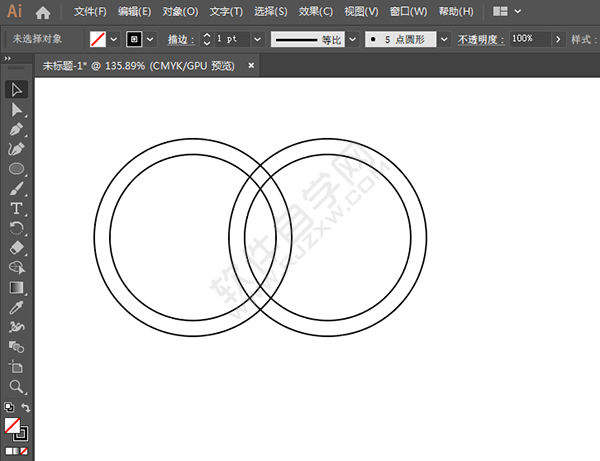
Task: Select the Pen tool
Action: 16,129
